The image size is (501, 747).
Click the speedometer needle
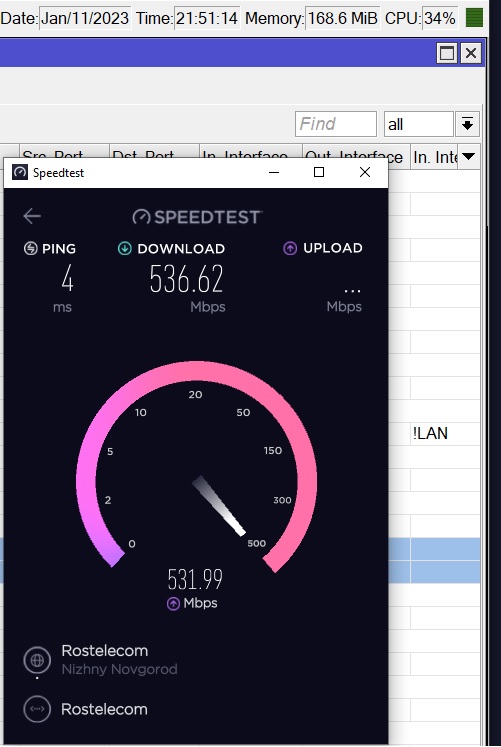coord(219,505)
